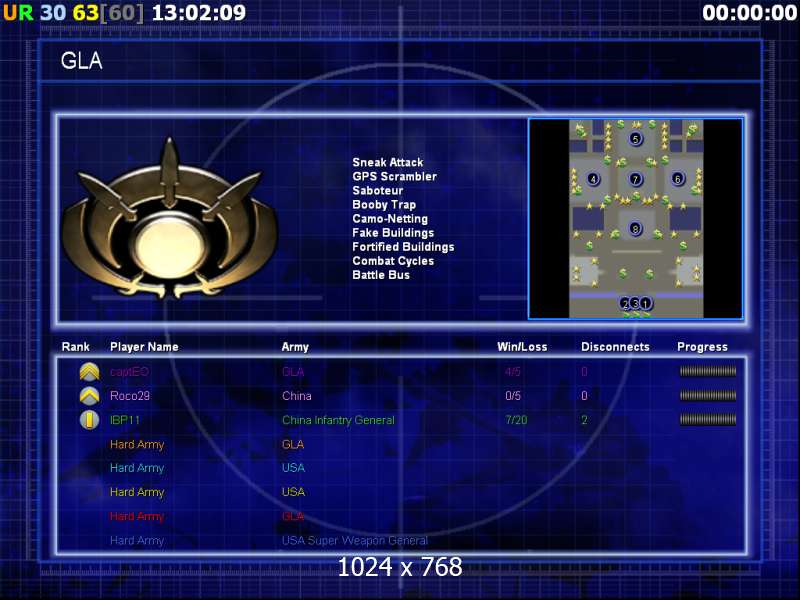
Task: Click the Camo-Netting ability text
Action: click(x=390, y=219)
